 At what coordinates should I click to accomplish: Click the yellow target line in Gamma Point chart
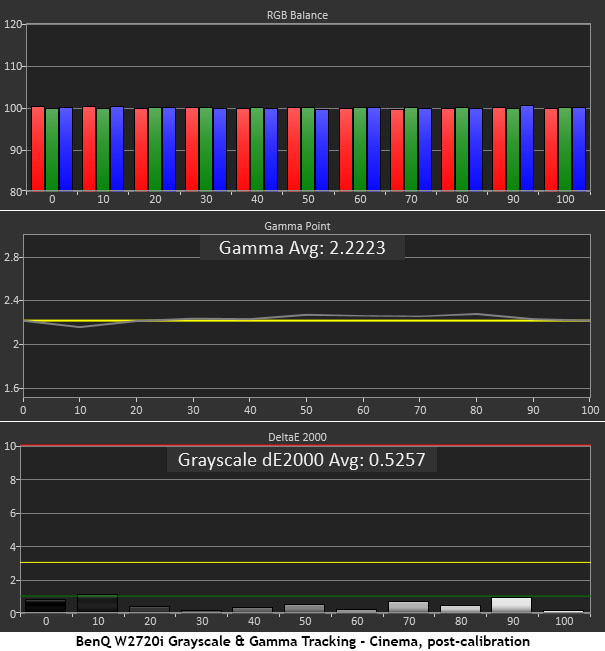pos(306,321)
